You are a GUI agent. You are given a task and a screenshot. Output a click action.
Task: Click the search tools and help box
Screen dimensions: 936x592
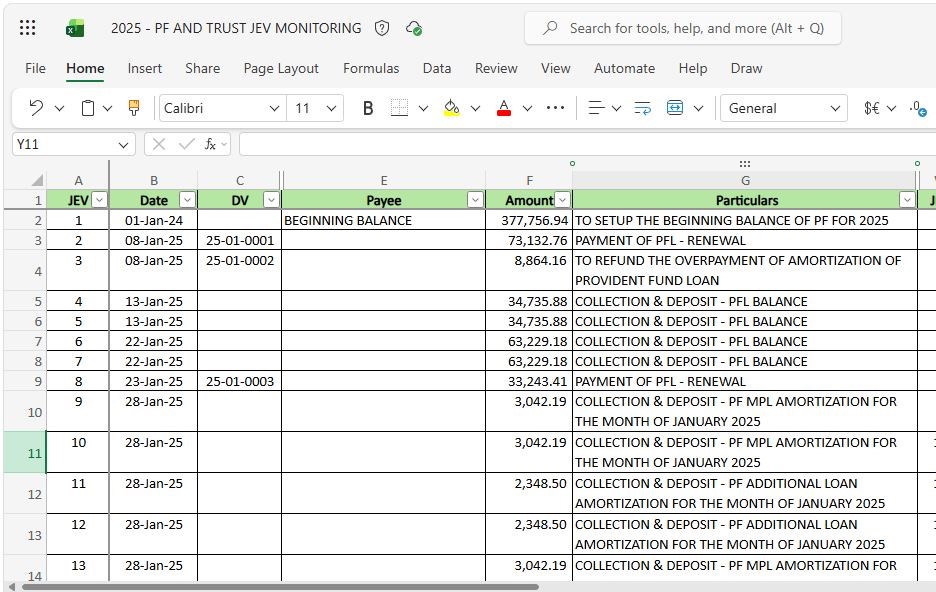coord(683,28)
